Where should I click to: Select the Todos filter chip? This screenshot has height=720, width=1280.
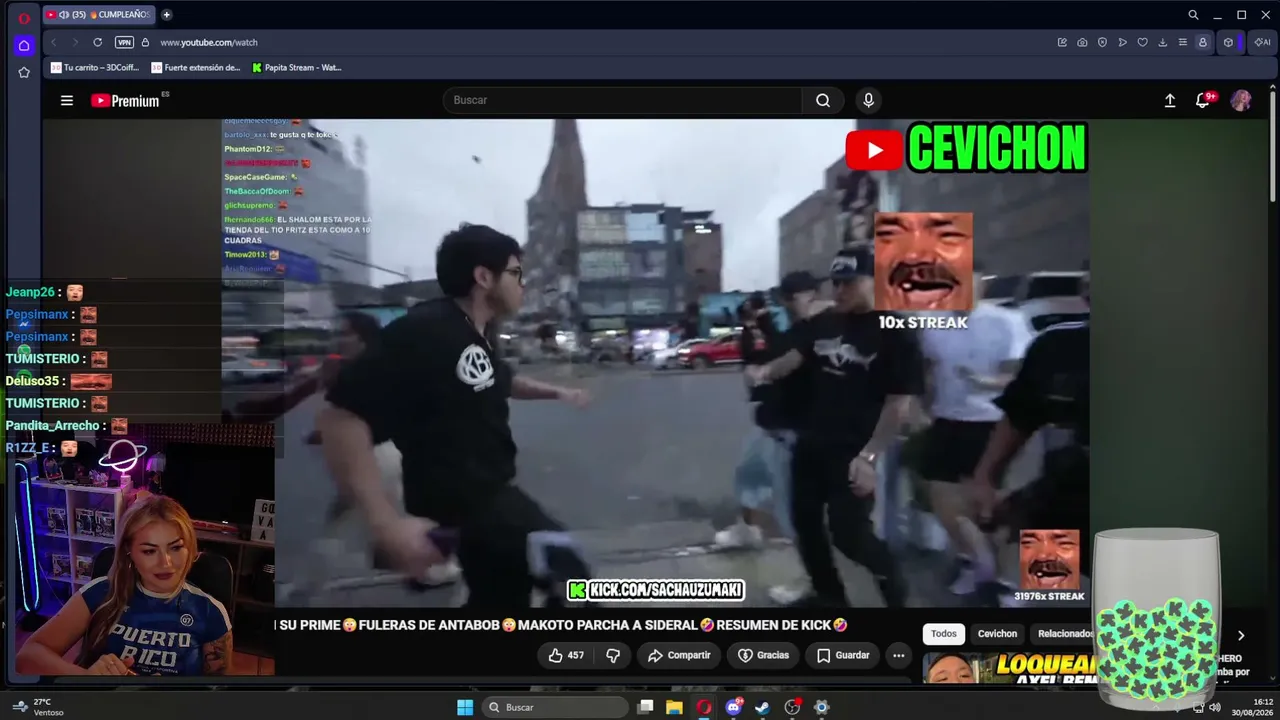pyautogui.click(x=944, y=634)
